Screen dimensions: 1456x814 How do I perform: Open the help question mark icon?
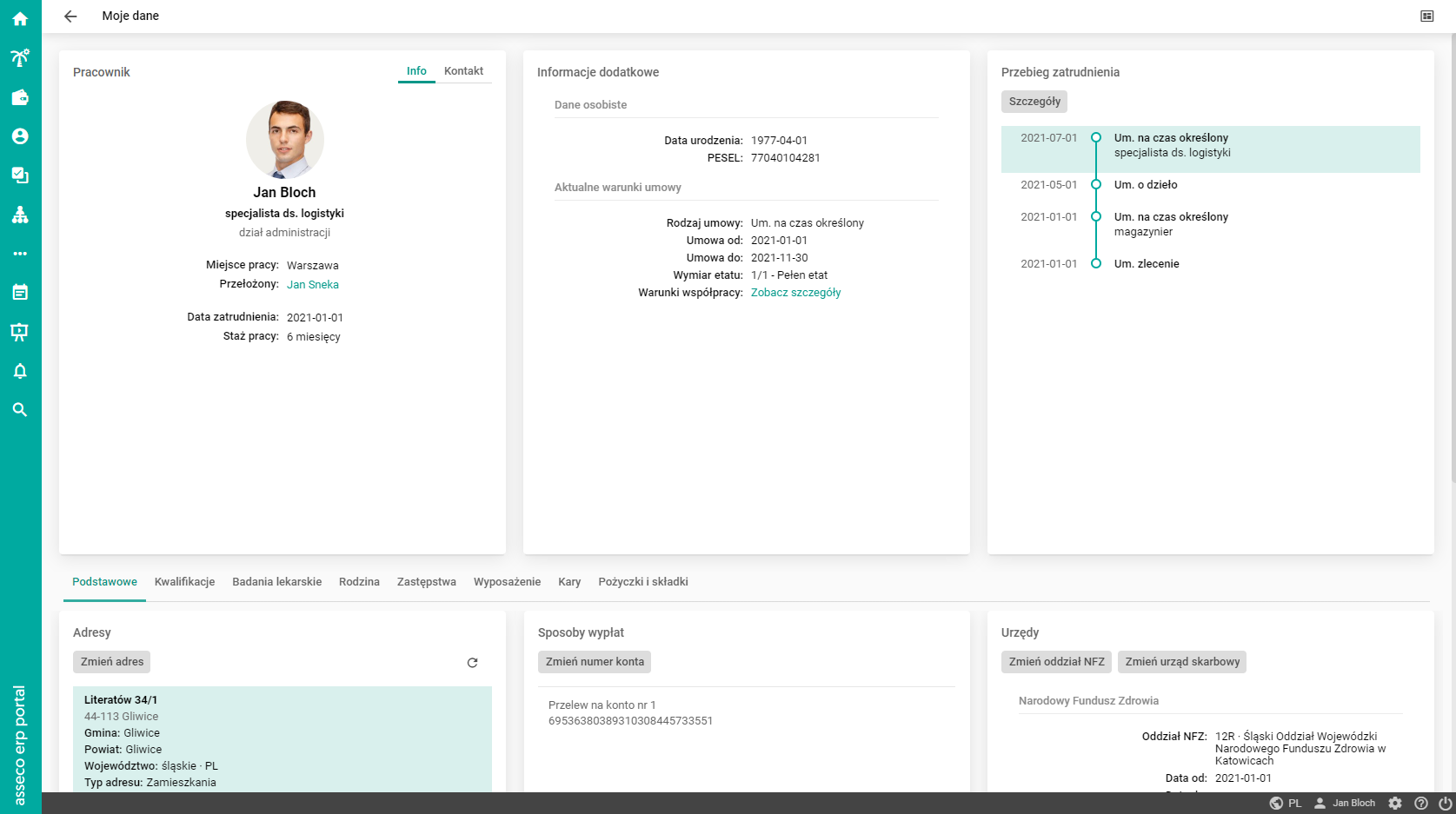point(1421,804)
